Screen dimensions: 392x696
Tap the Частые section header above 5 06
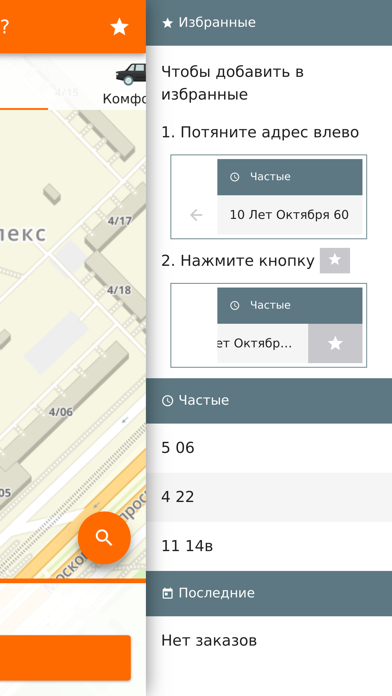269,400
